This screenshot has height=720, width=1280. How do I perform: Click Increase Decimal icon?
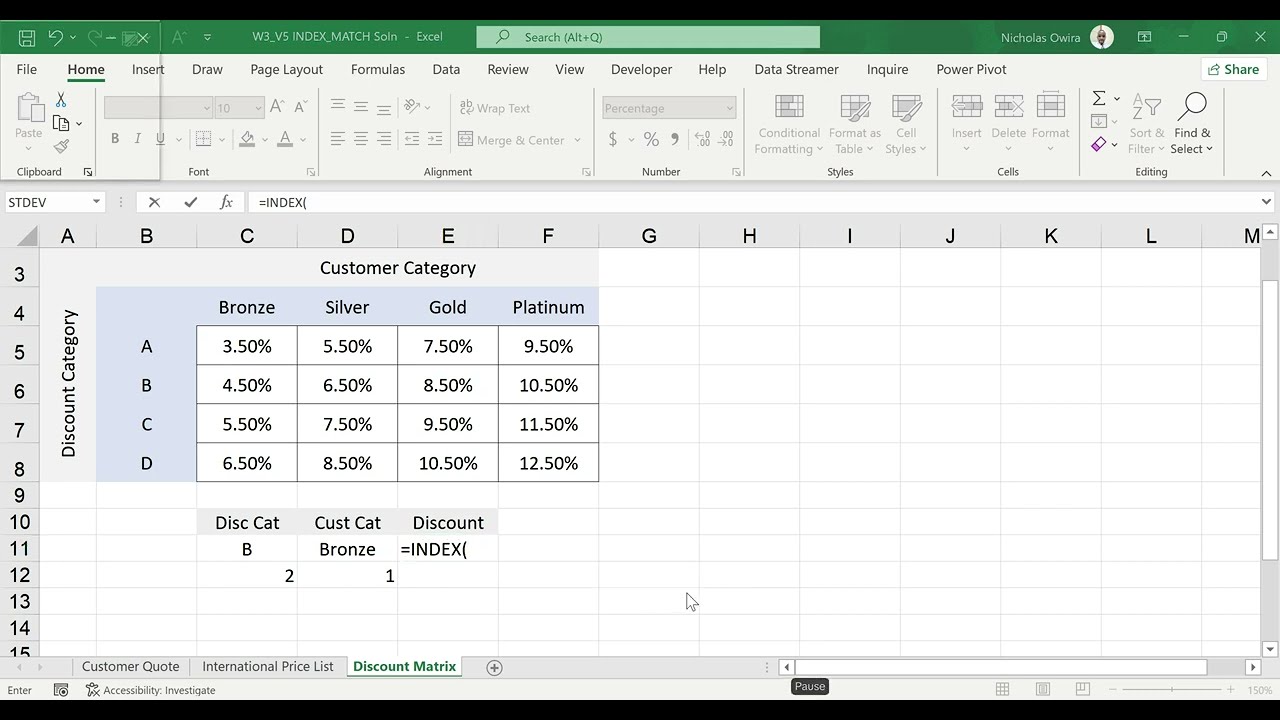702,140
